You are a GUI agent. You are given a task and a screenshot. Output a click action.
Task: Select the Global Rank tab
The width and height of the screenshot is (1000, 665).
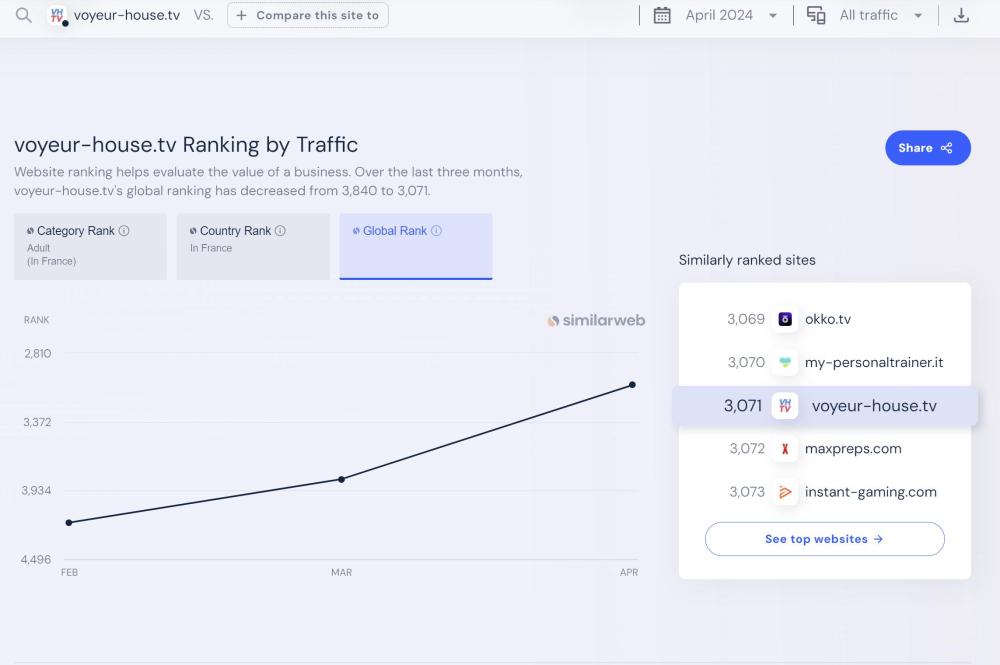[415, 246]
